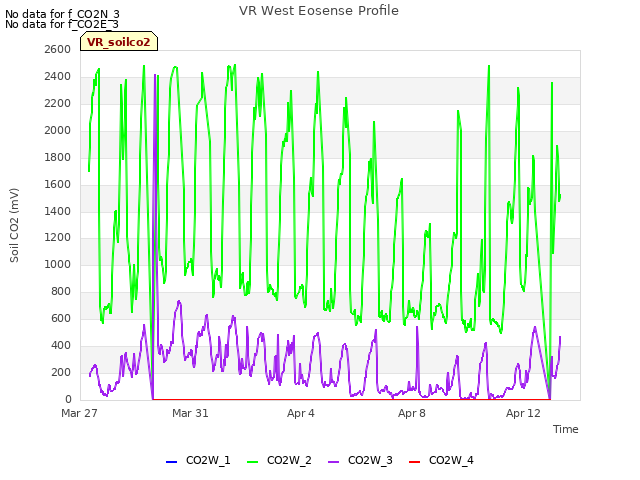Screen dimensions: 640x480
Task: Click the 'No data for f_CO2E_3' message
Action: coord(62,24)
